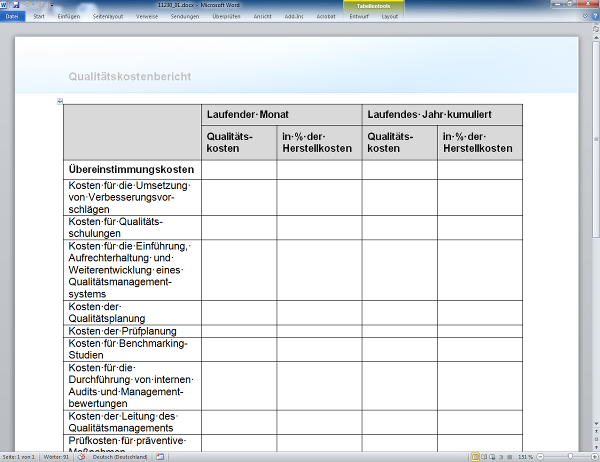Click the macro recording icon in status bar
The width and height of the screenshot is (600, 462).
(x=159, y=457)
